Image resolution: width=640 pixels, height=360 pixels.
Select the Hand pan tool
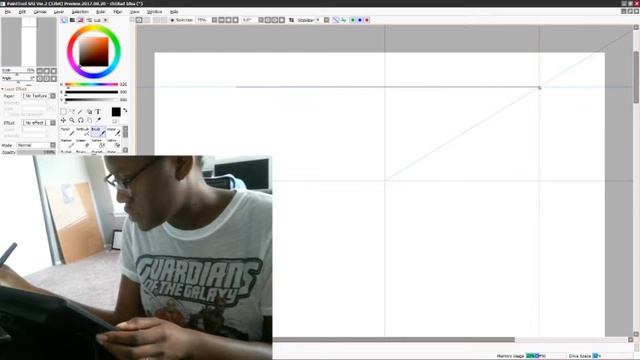pyautogui.click(x=89, y=120)
